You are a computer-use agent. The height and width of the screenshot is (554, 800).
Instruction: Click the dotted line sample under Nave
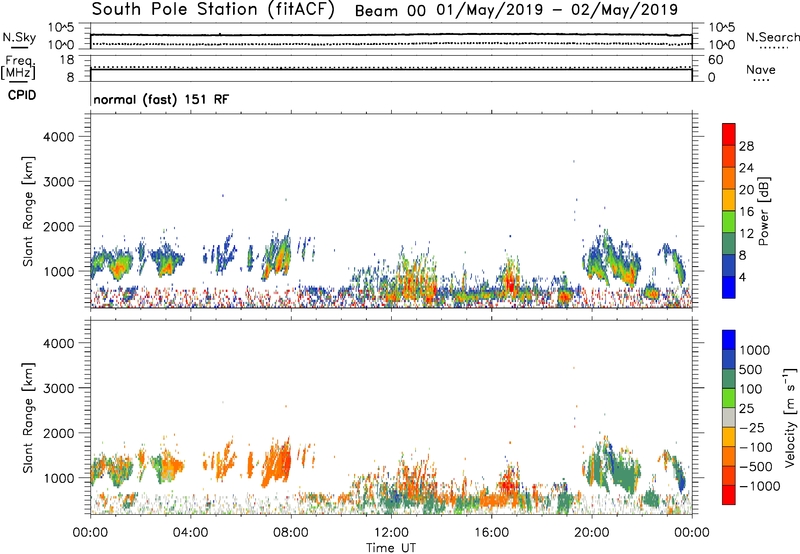pyautogui.click(x=761, y=81)
